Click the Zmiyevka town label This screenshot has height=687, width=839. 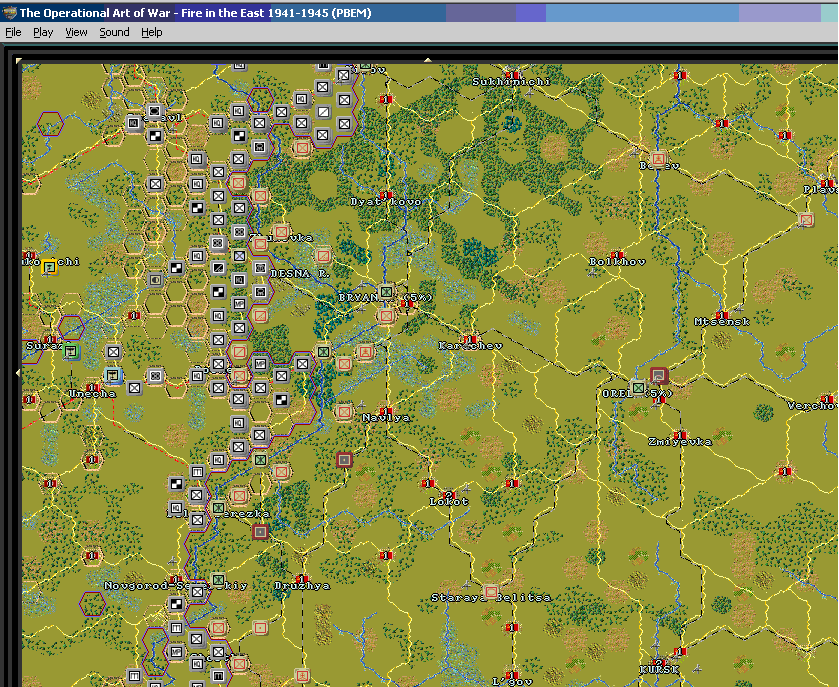pyautogui.click(x=680, y=441)
